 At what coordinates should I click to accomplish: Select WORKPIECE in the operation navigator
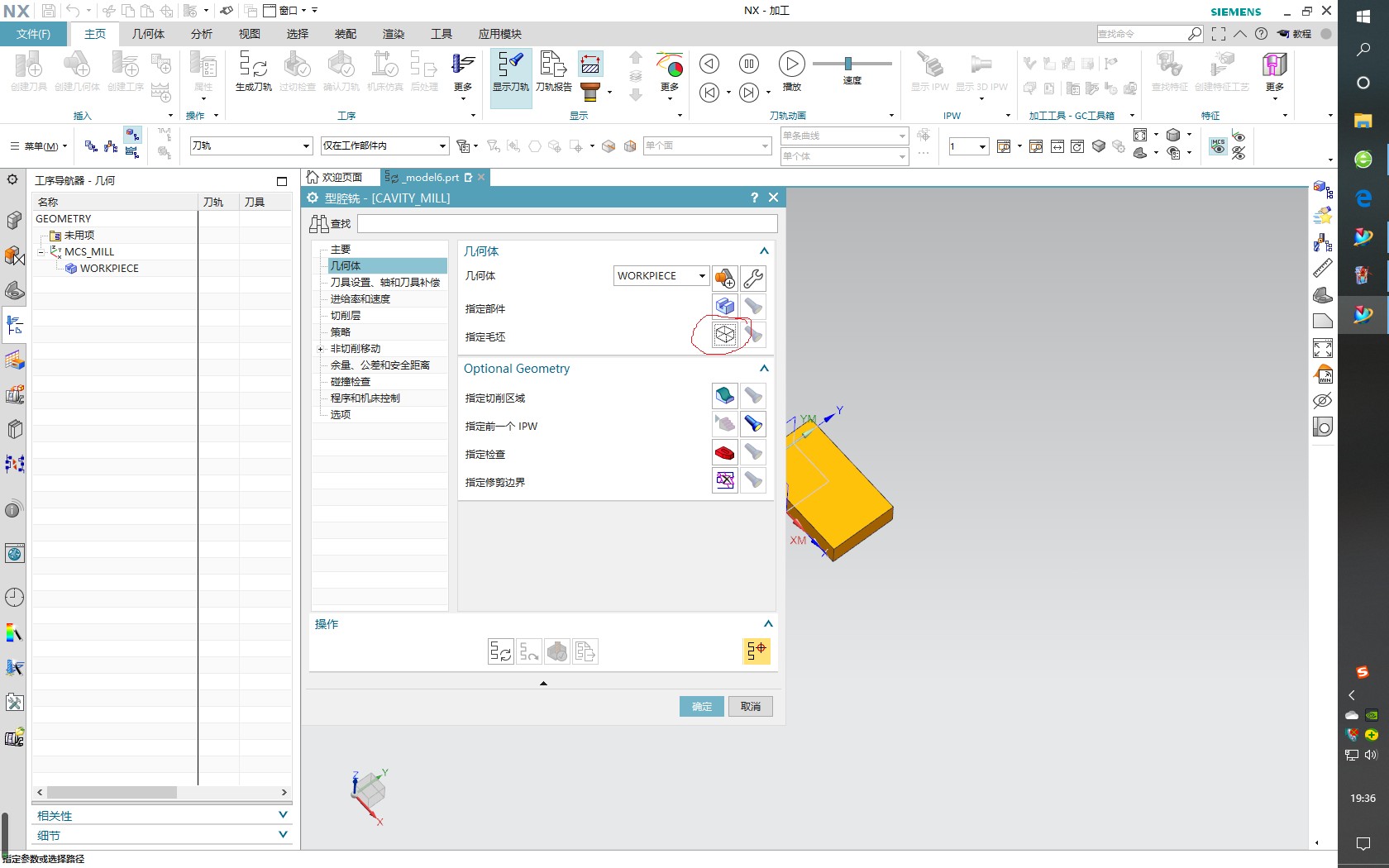[109, 269]
